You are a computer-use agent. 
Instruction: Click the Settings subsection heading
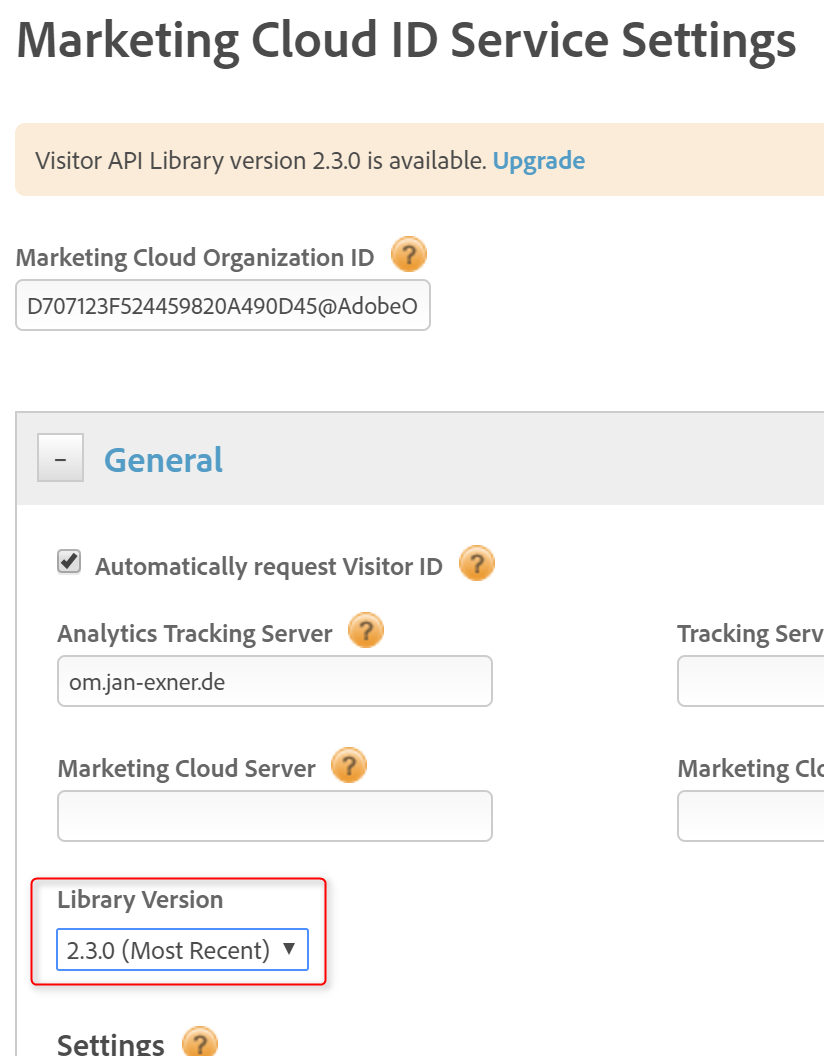[110, 1044]
